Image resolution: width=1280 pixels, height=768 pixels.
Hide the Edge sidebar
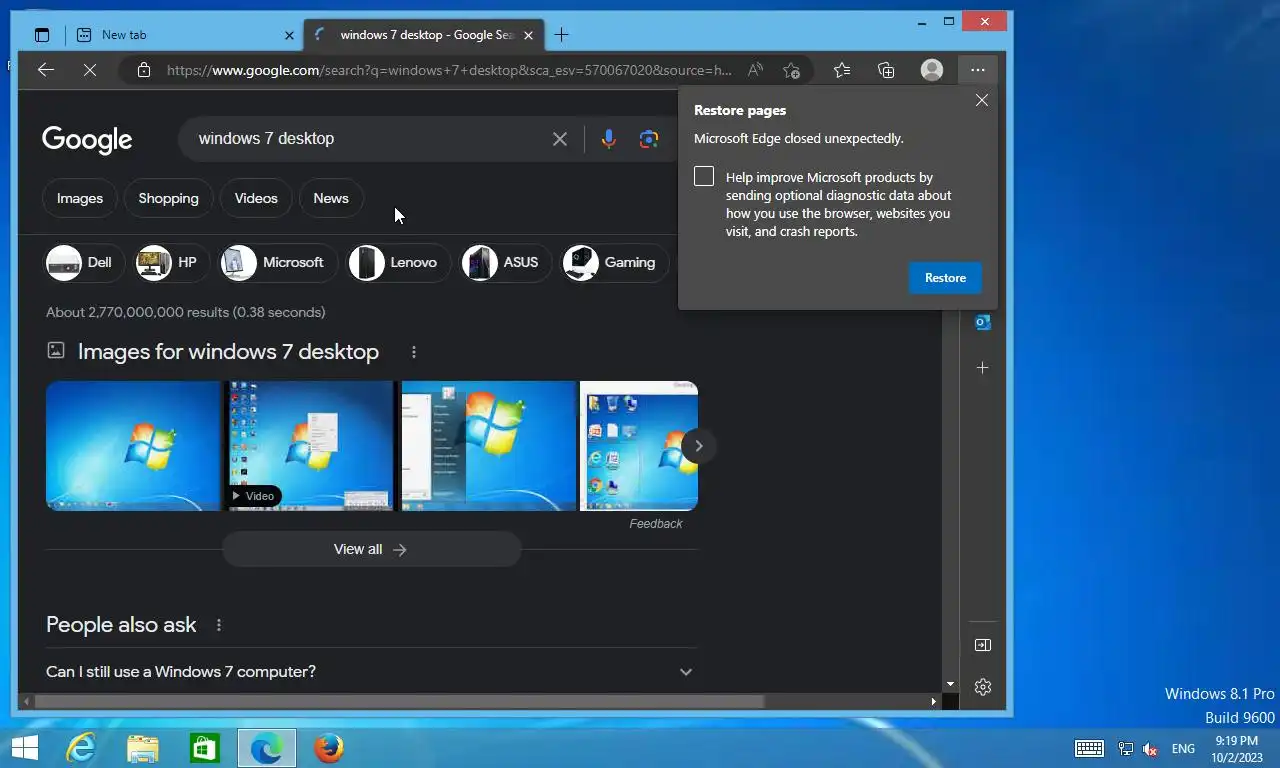click(982, 645)
